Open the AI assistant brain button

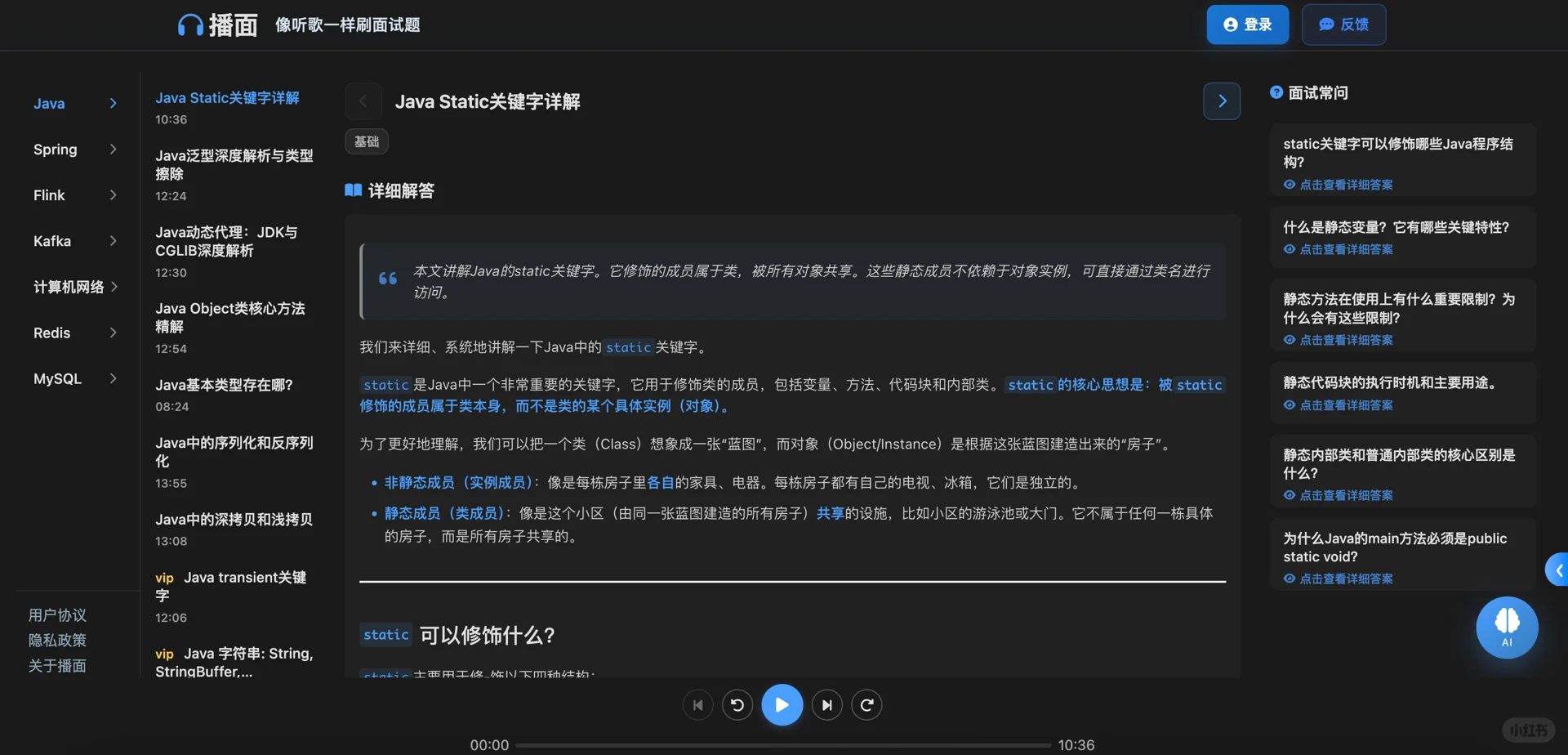point(1506,628)
